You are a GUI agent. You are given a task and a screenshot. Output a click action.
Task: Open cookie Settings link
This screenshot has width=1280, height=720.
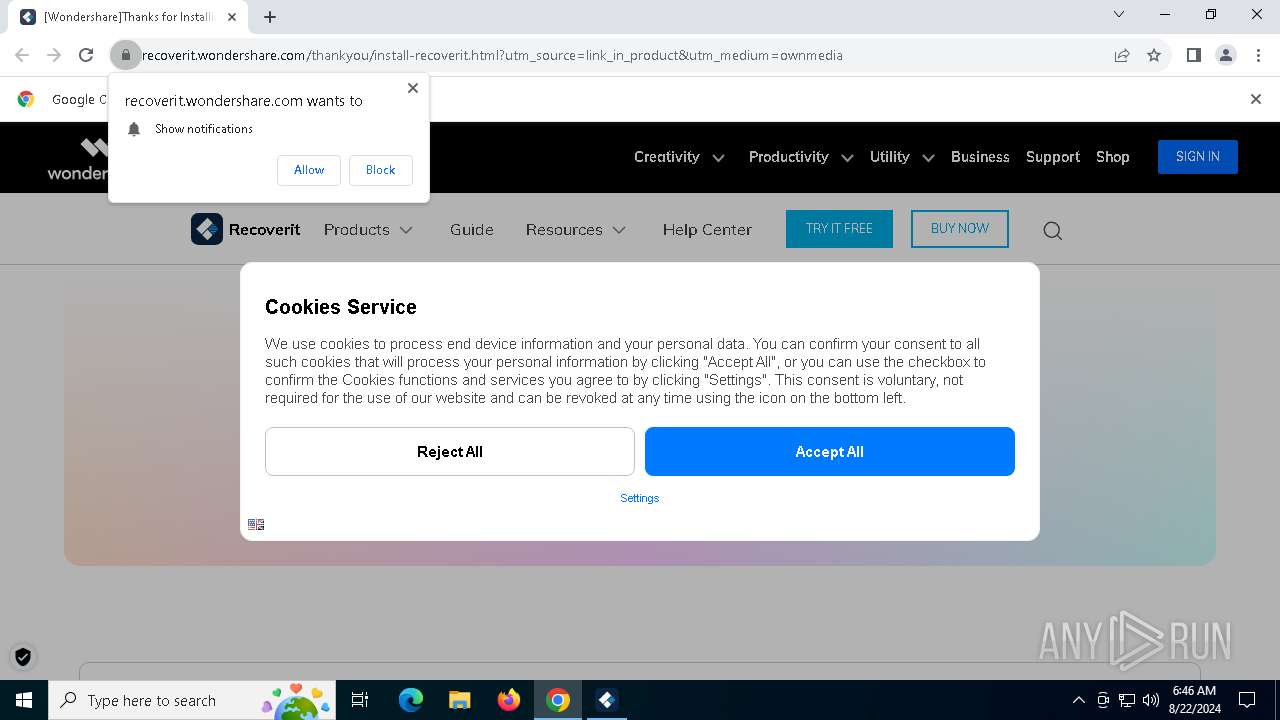tap(640, 498)
